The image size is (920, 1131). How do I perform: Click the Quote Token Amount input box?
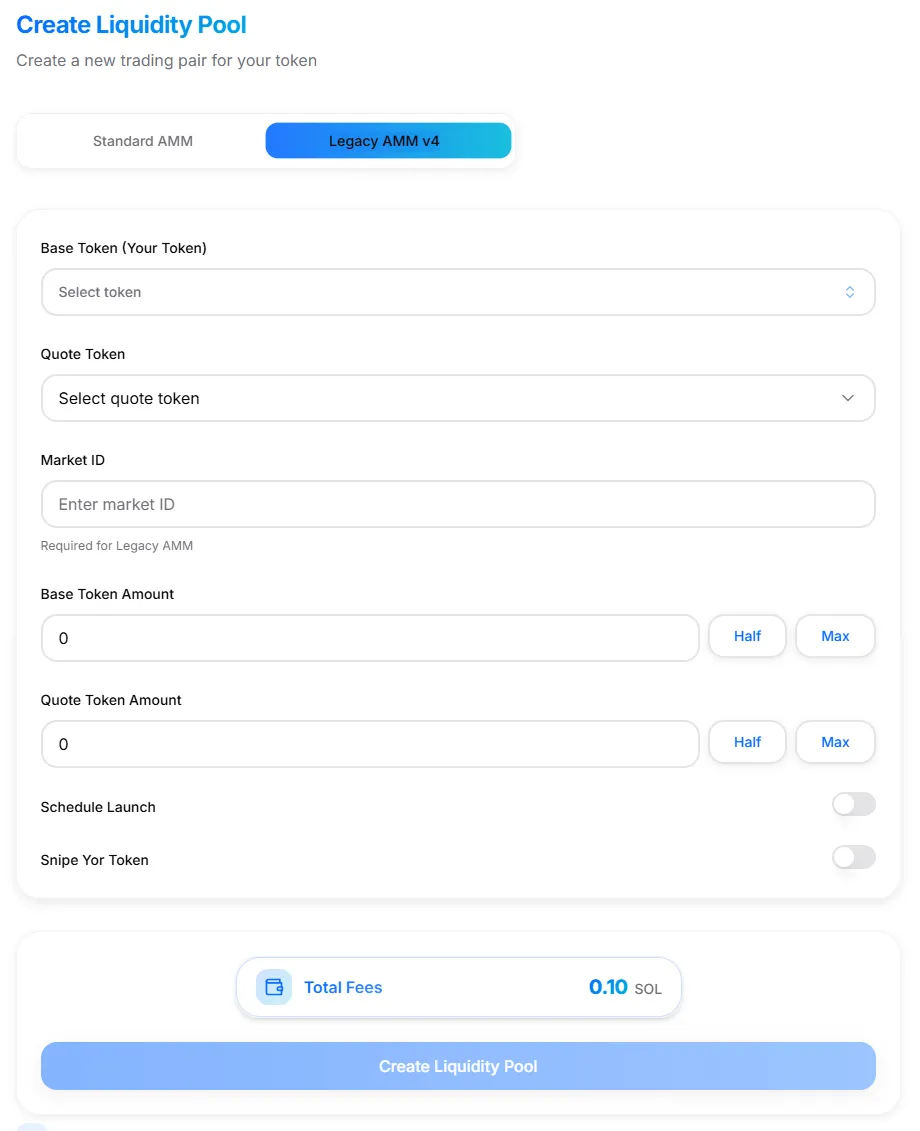tap(369, 744)
